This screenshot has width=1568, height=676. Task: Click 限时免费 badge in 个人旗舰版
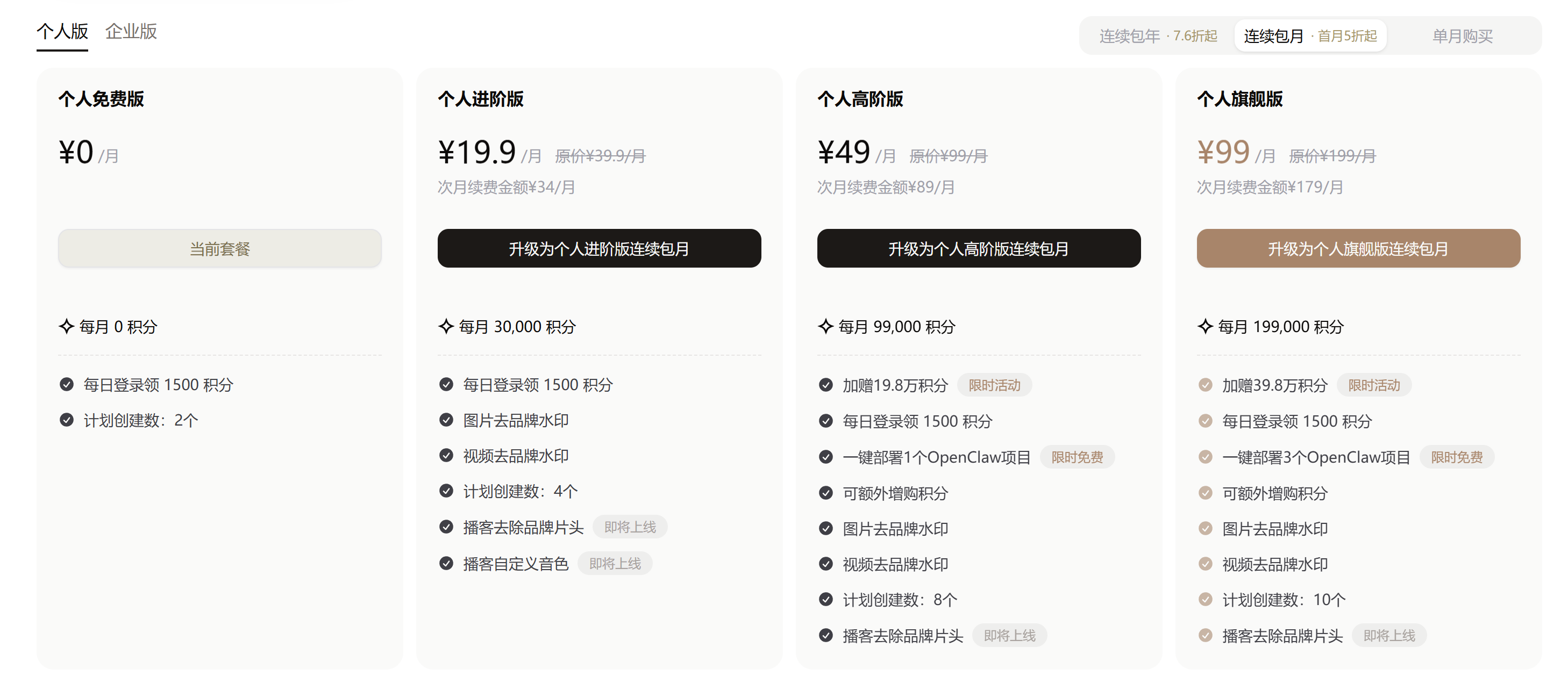click(x=1457, y=457)
